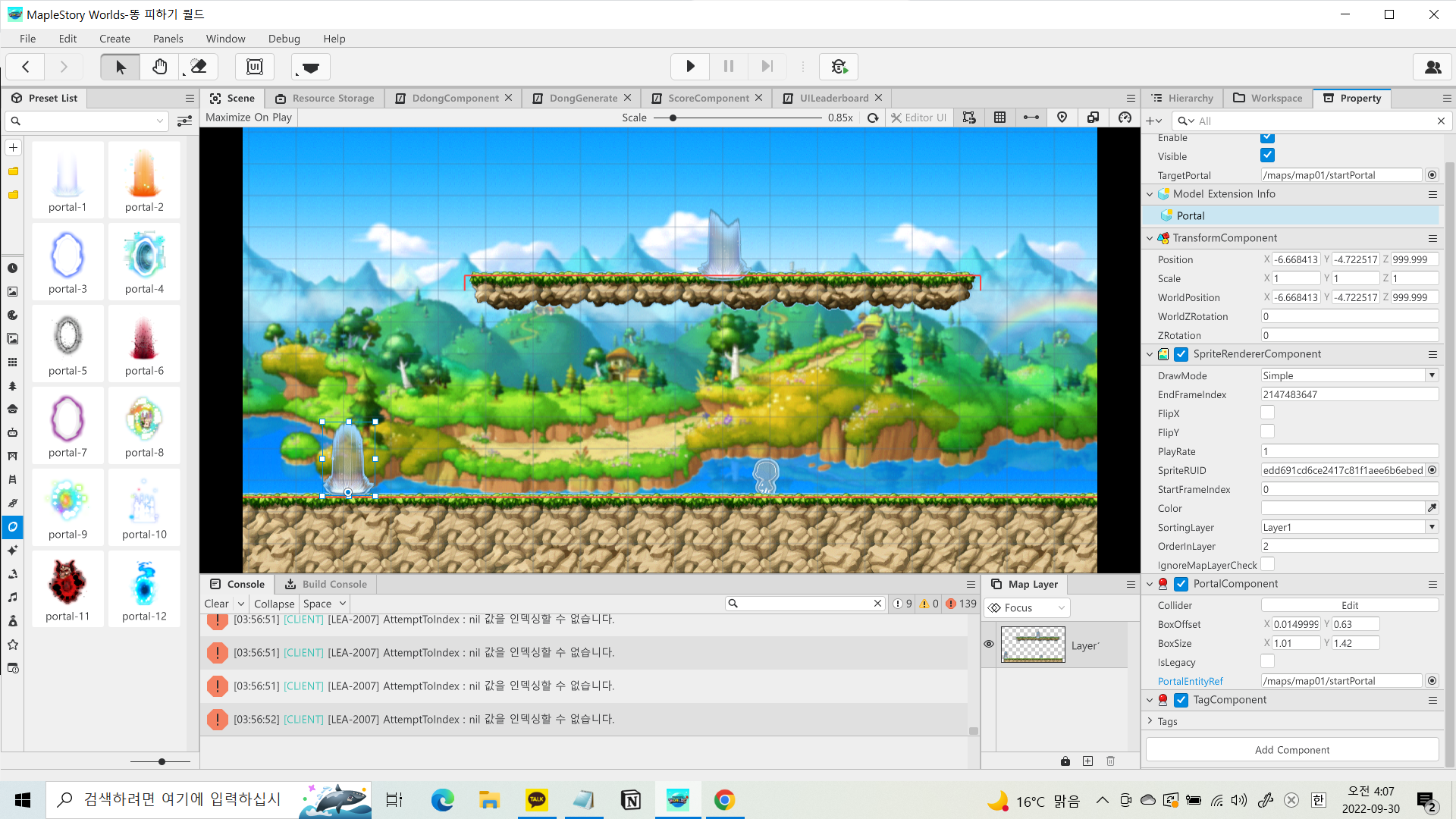Open the map layer Focus dropdown

pos(1027,607)
